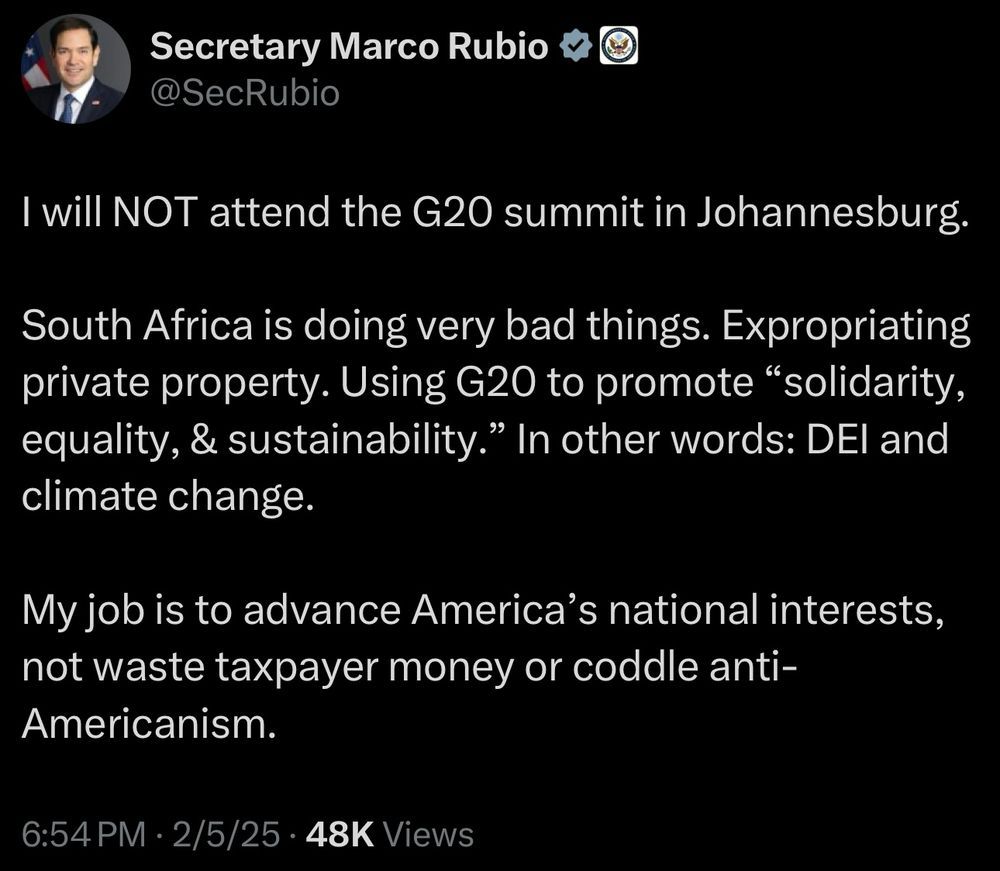Click the blue verified checkmark badge
This screenshot has width=1000, height=871.
pos(576,47)
